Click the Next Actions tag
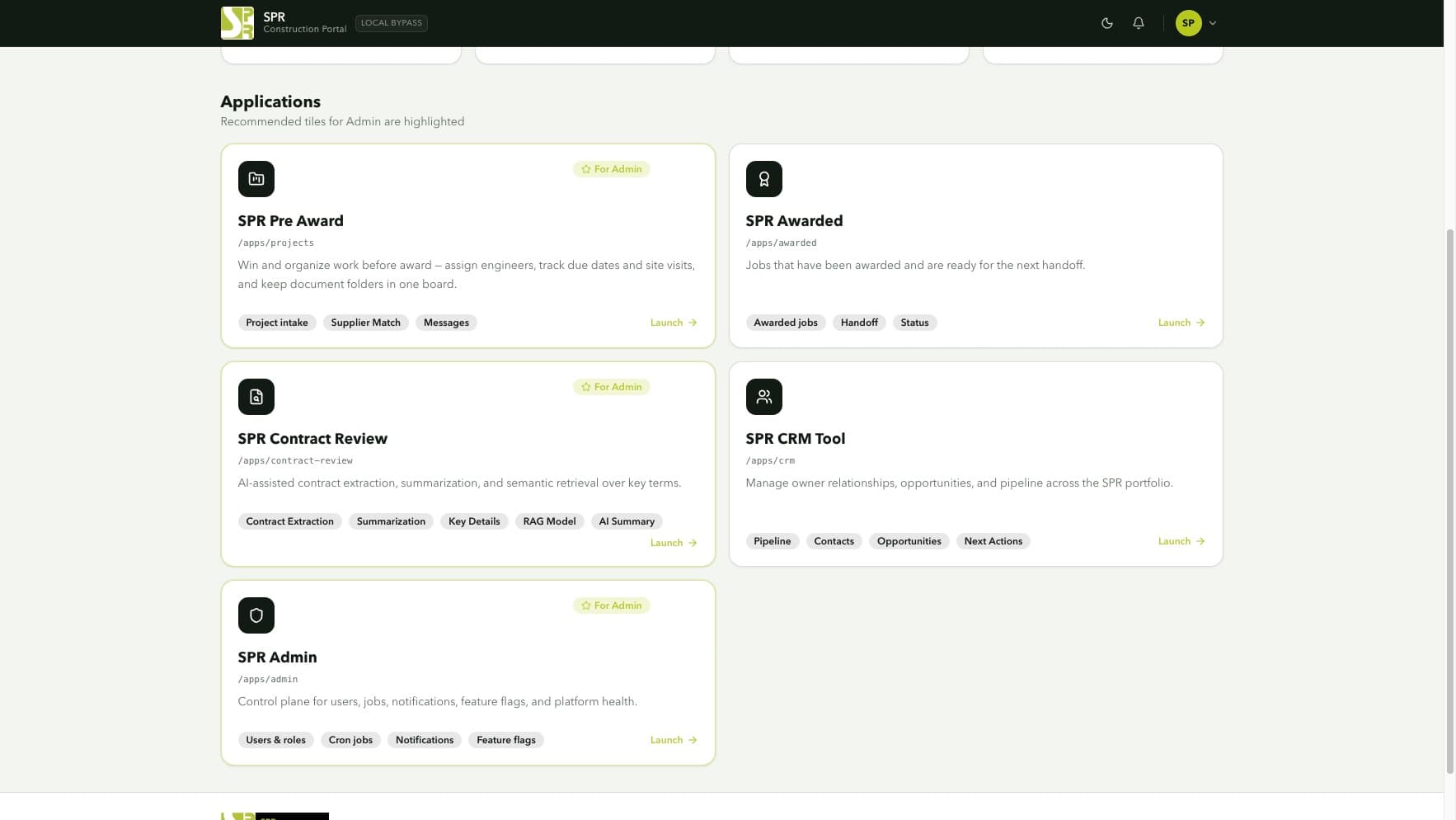 coord(993,541)
